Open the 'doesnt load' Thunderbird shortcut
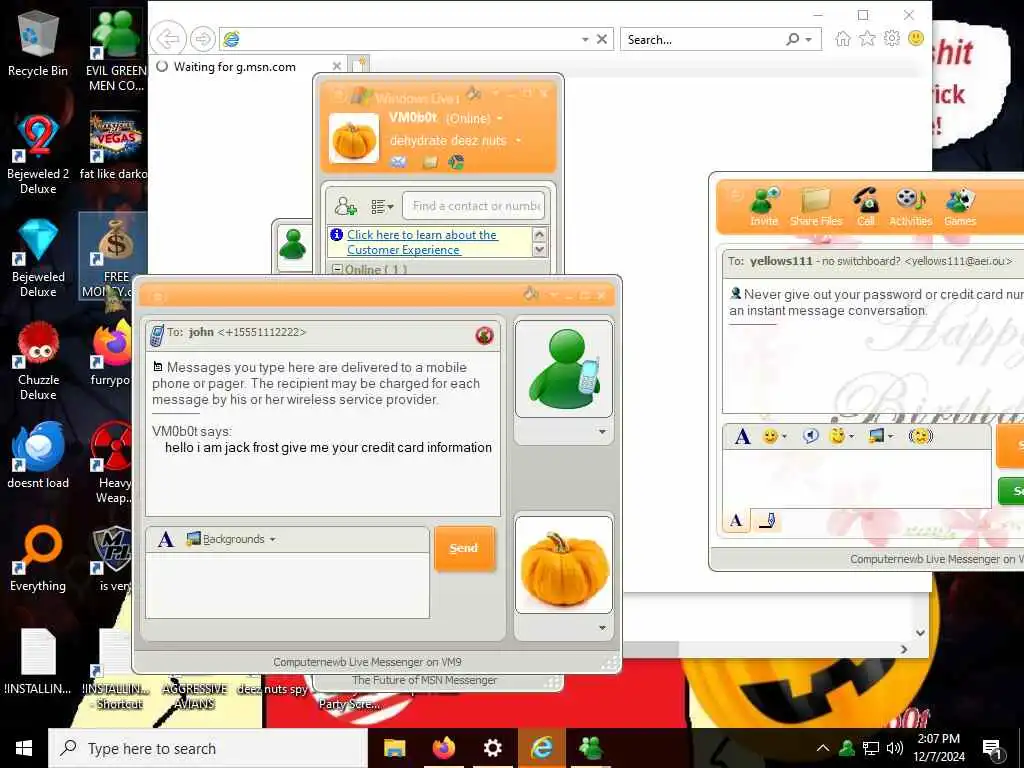 38,456
